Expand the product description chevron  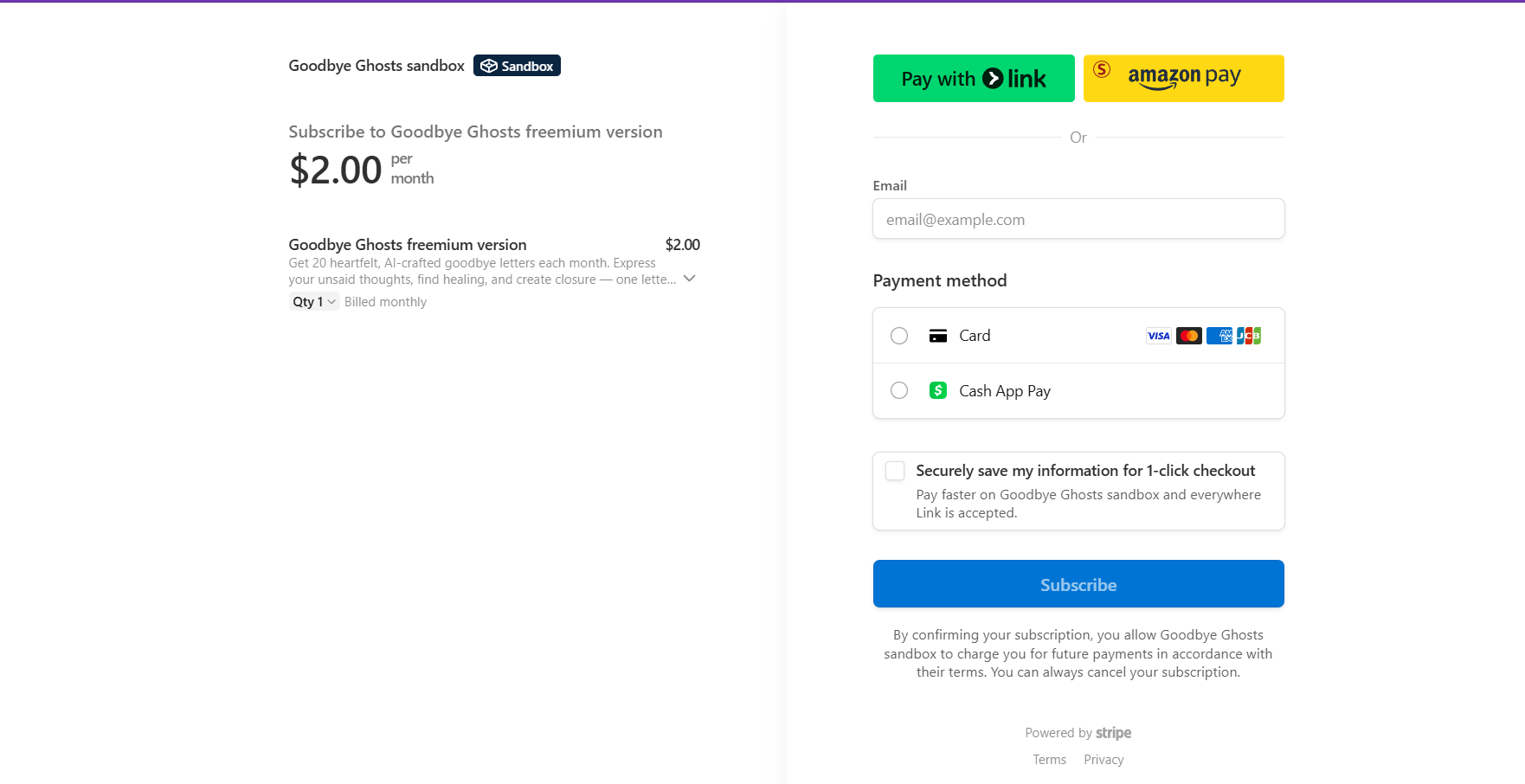[690, 279]
